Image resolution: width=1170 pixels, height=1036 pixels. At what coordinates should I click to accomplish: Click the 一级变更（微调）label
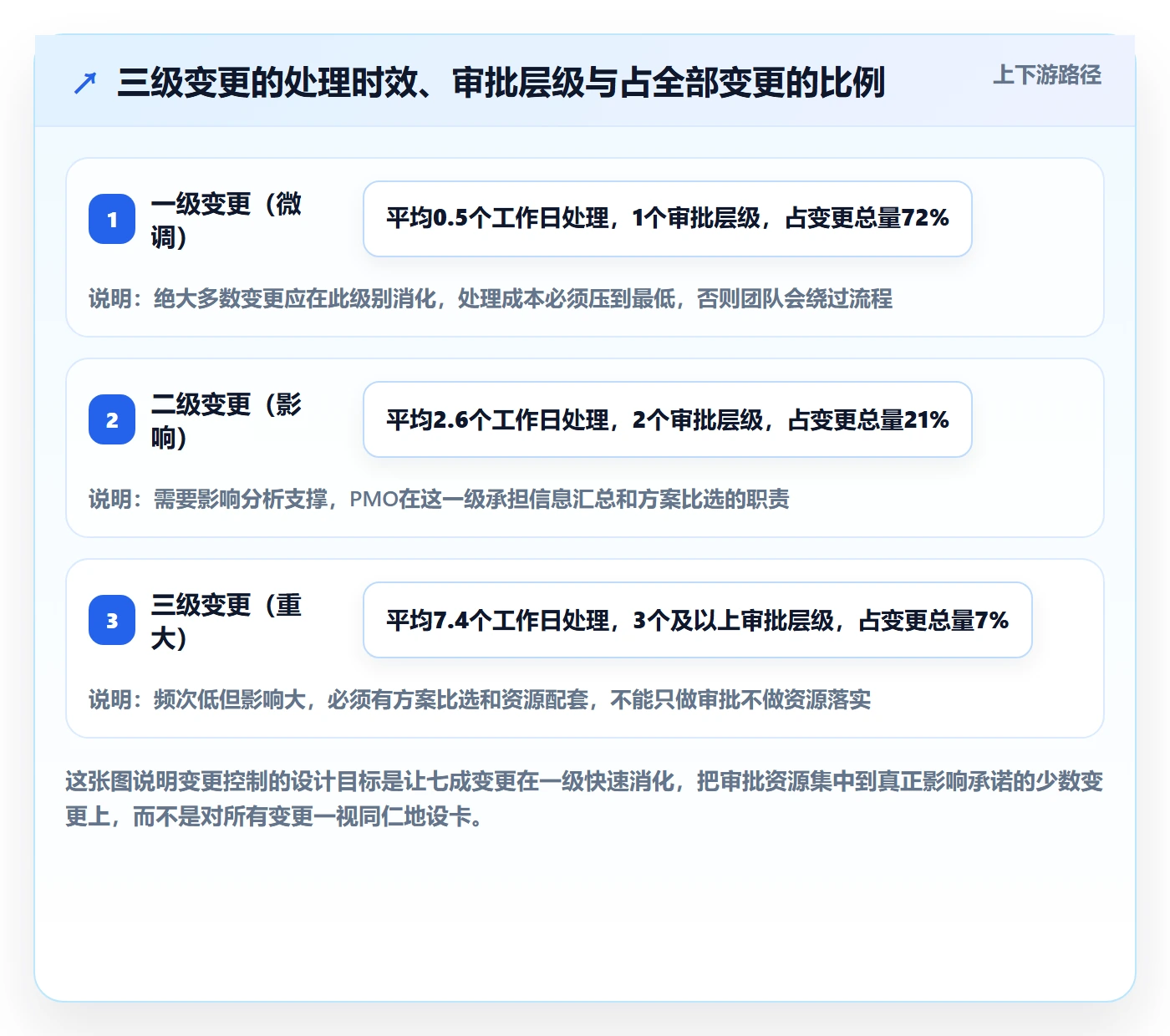[x=226, y=220]
